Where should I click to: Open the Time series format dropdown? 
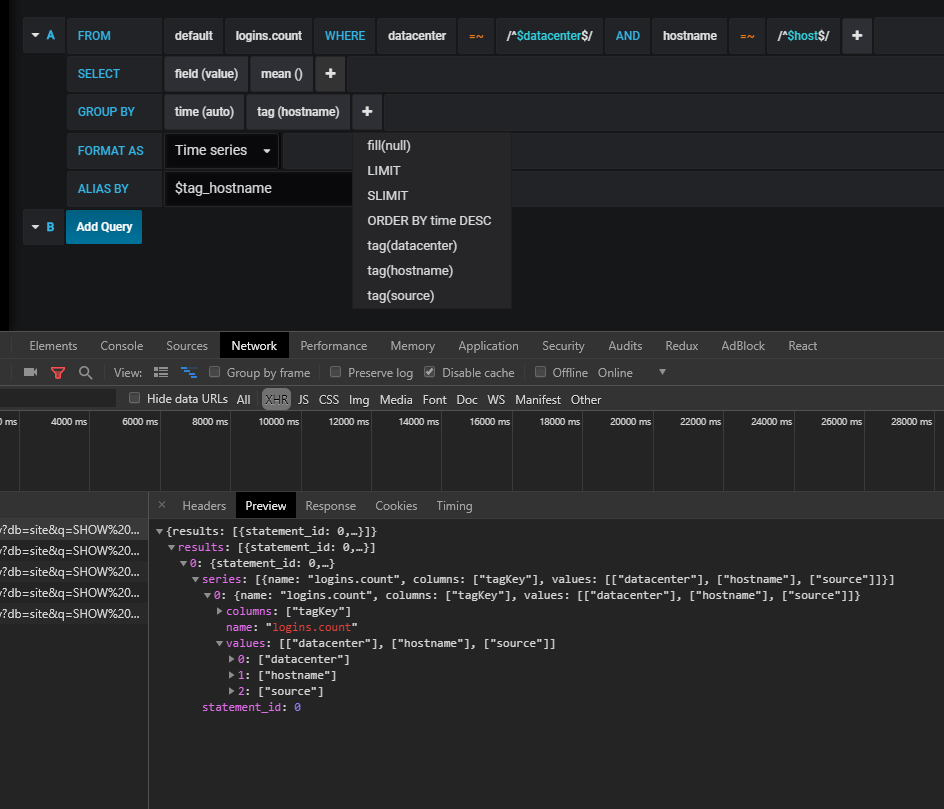(221, 149)
